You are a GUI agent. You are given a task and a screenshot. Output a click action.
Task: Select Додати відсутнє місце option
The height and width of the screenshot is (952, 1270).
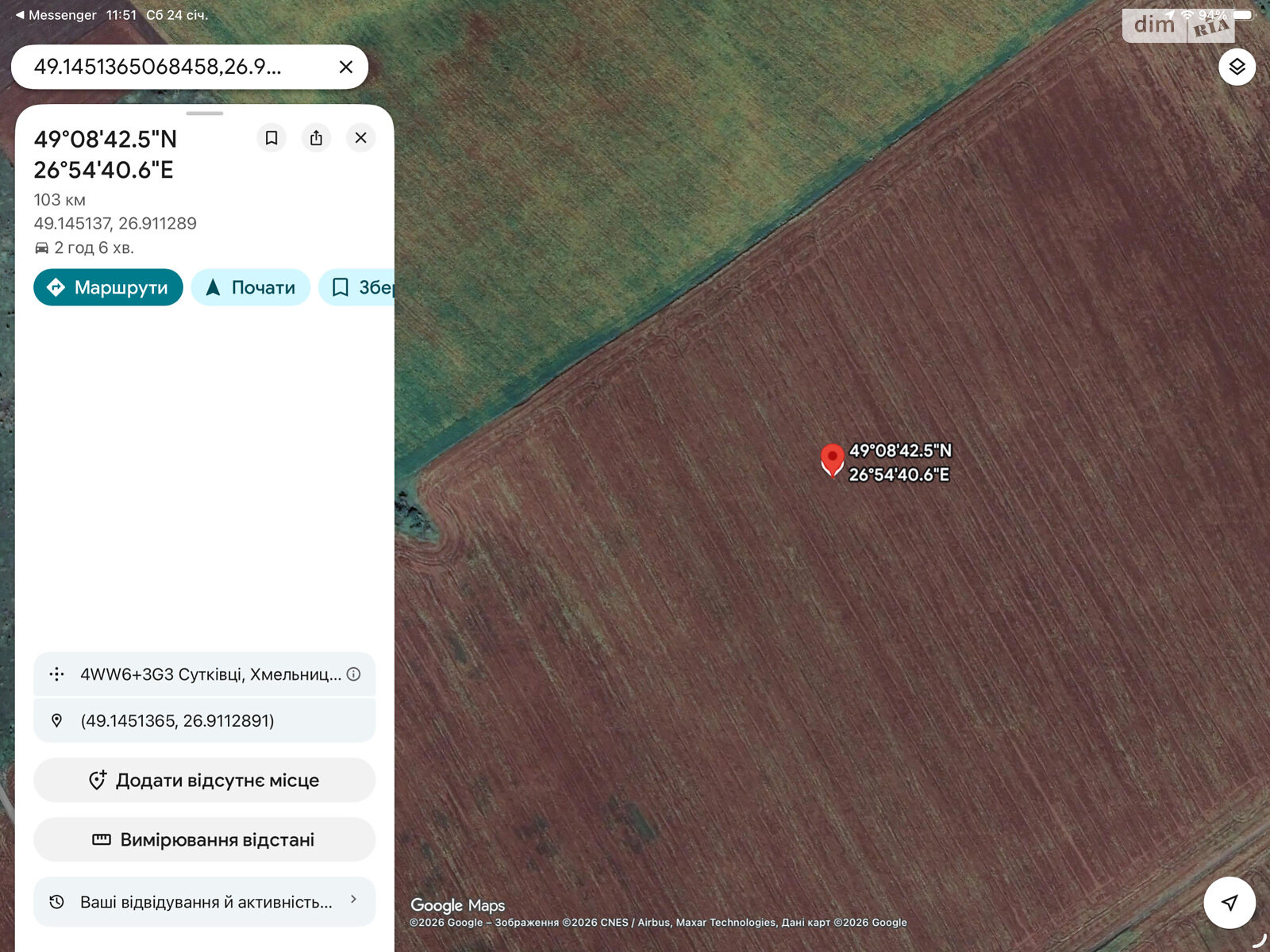tap(204, 780)
